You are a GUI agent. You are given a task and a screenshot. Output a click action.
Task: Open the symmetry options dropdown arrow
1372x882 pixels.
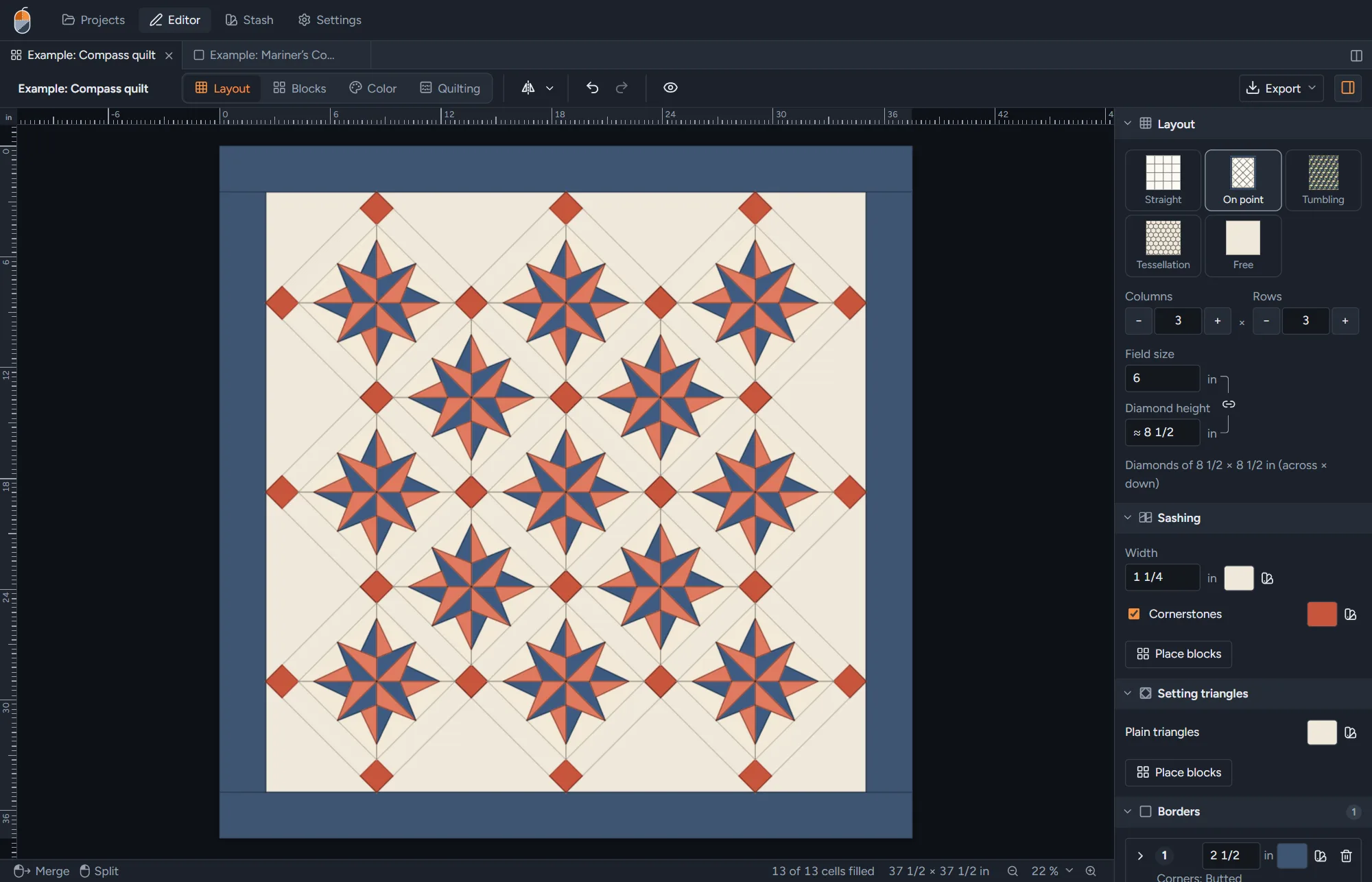549,88
